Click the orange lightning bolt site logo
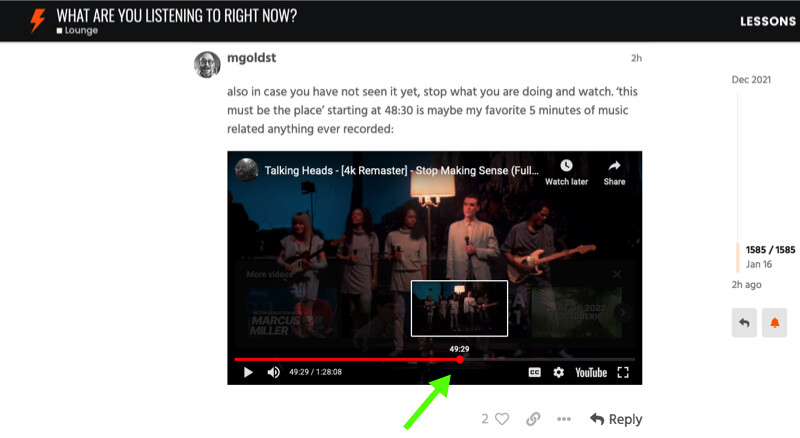This screenshot has height=438, width=800. [37, 20]
